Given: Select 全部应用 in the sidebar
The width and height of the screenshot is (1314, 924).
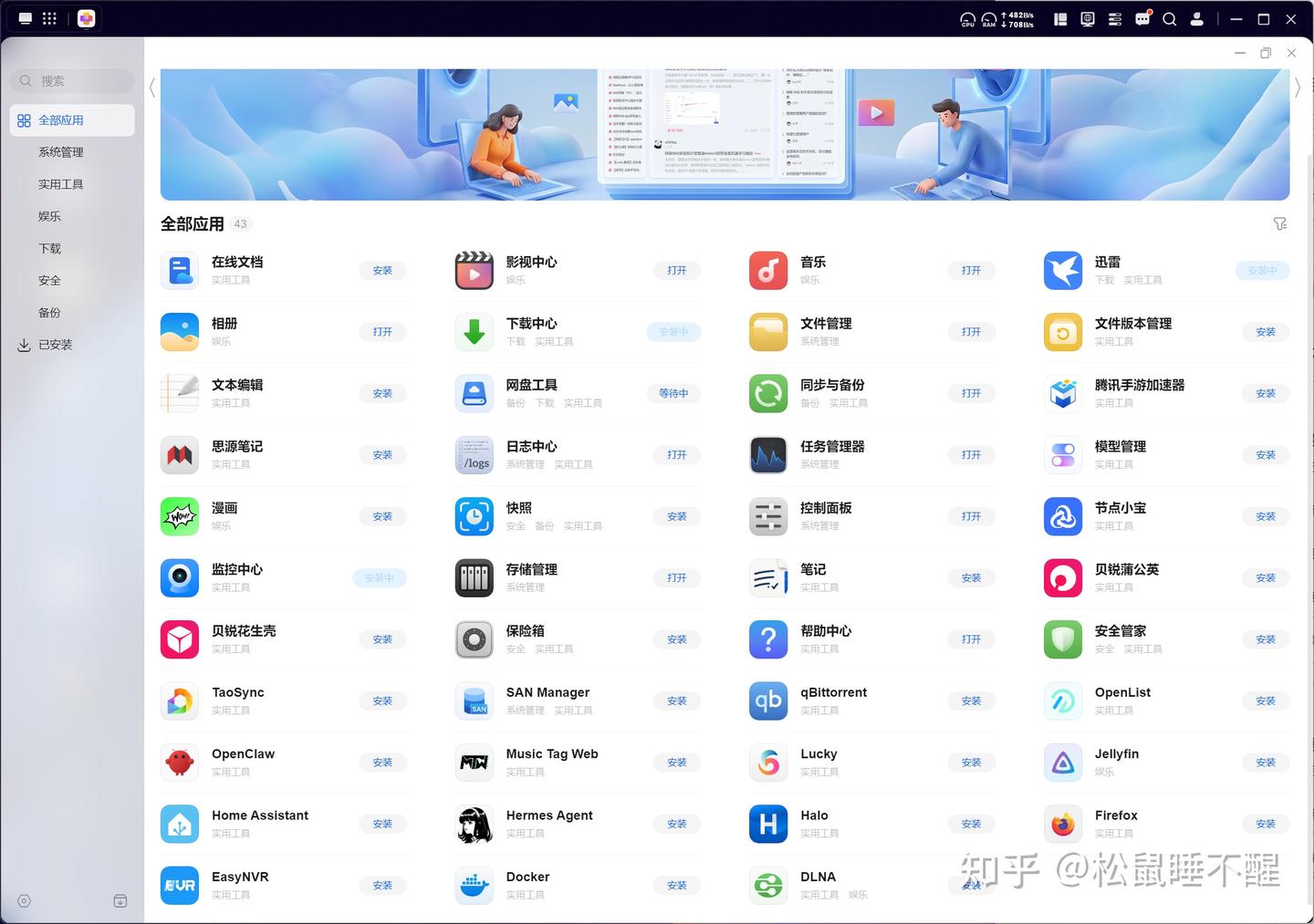Looking at the screenshot, I should click(x=72, y=120).
